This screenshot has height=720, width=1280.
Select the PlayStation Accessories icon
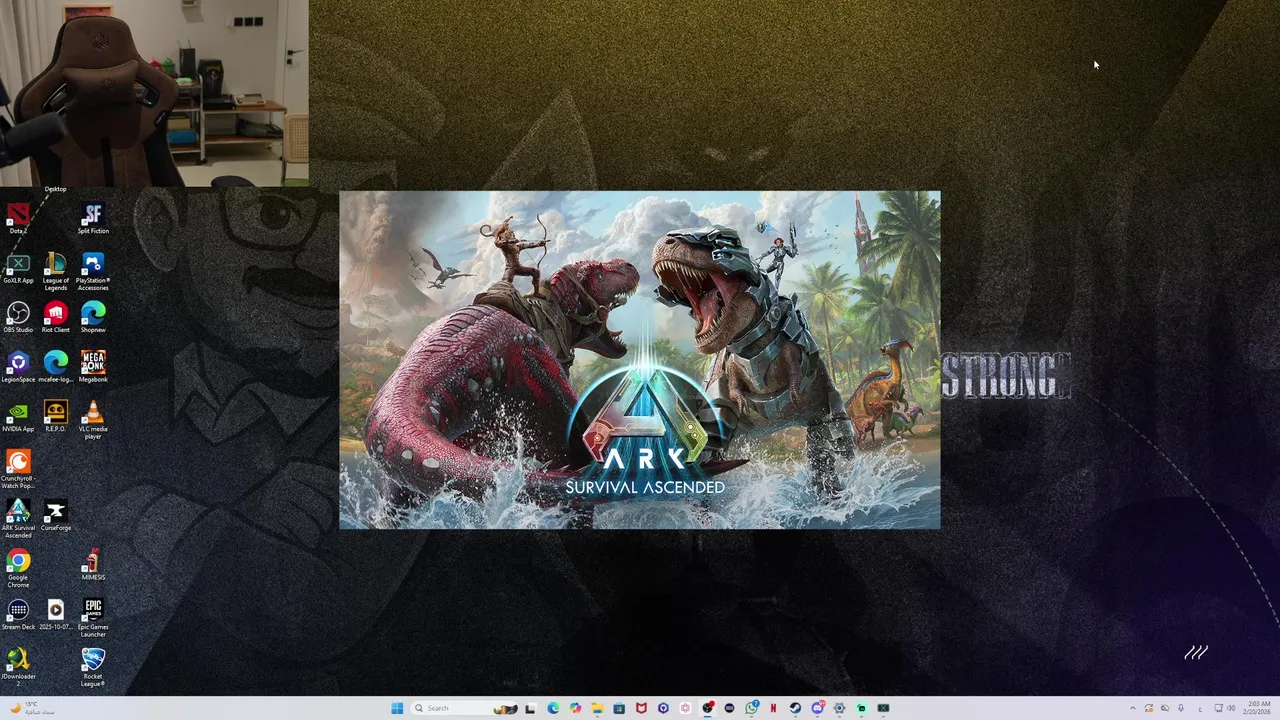coord(93,271)
